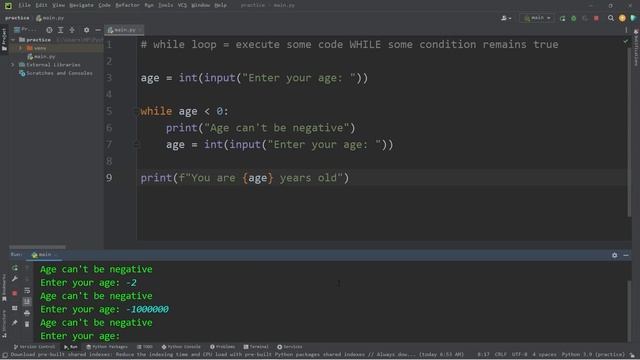
Task: Collapse the while loop fold marker
Action: [137, 111]
